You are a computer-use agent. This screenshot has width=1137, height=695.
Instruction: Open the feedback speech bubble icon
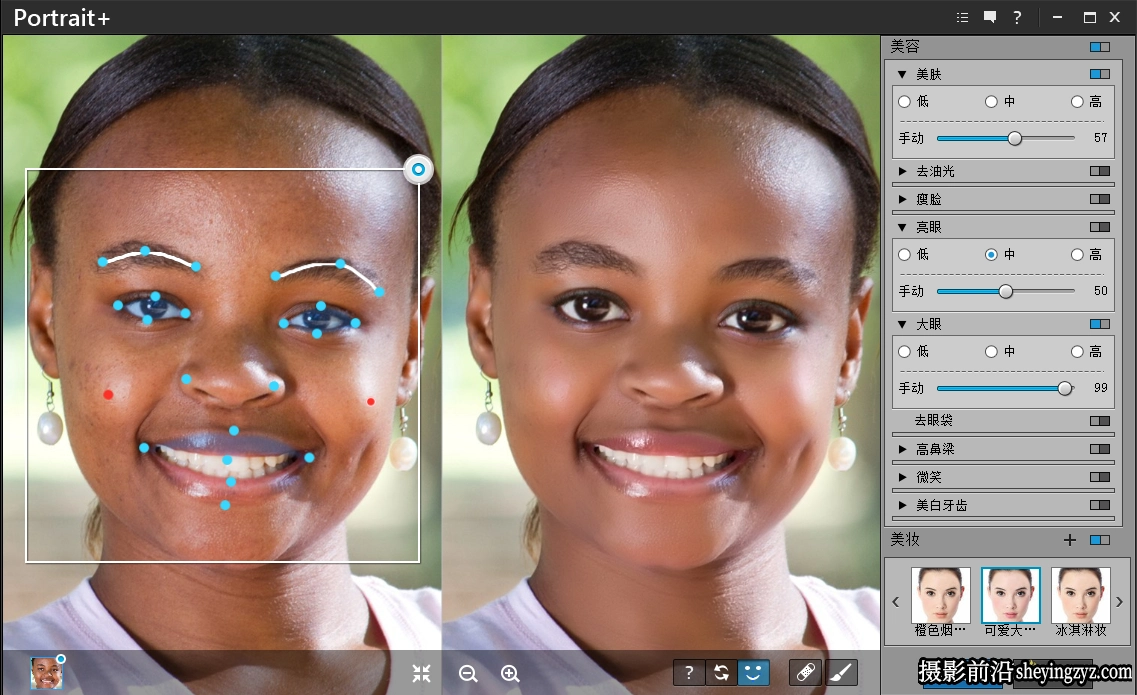[990, 17]
